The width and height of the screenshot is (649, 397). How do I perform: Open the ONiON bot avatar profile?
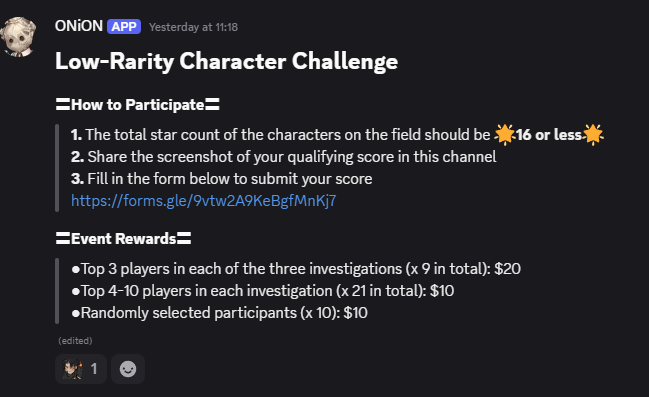18,37
